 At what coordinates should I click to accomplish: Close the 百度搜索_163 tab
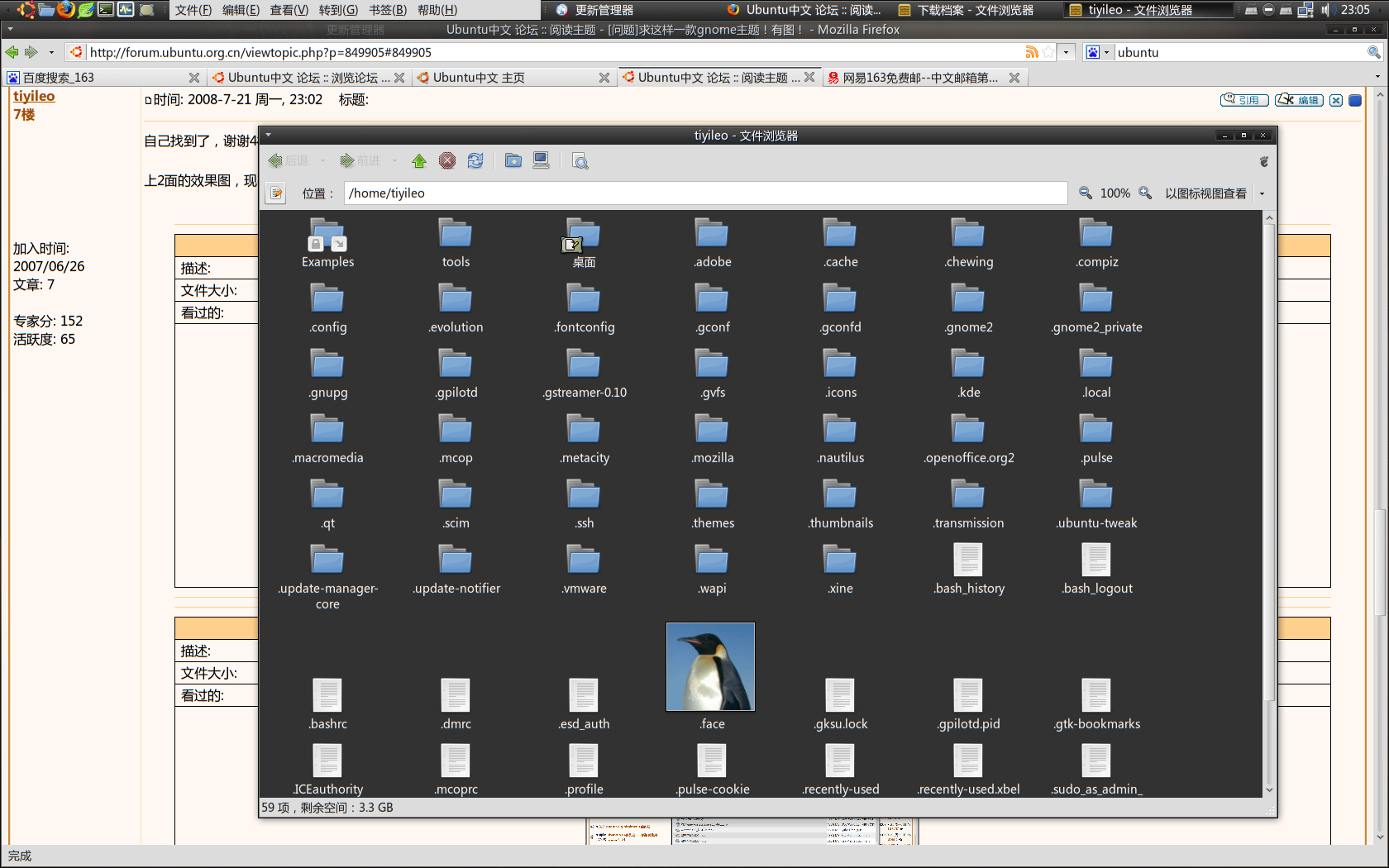click(194, 77)
